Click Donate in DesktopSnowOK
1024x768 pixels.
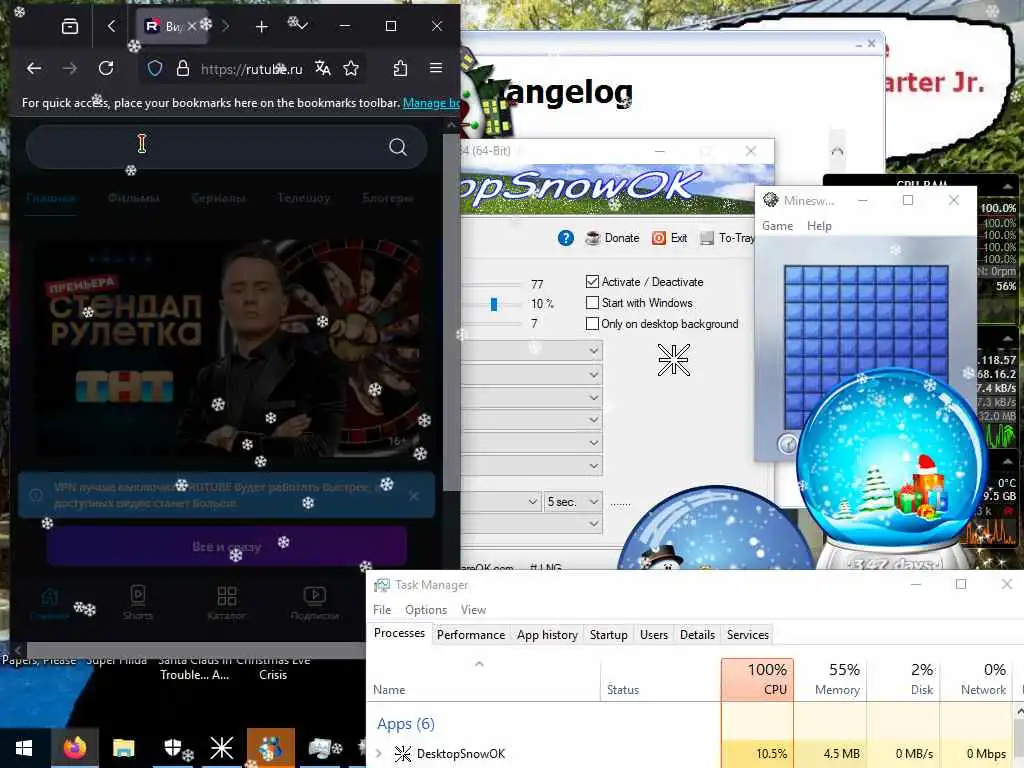pyautogui.click(x=613, y=238)
